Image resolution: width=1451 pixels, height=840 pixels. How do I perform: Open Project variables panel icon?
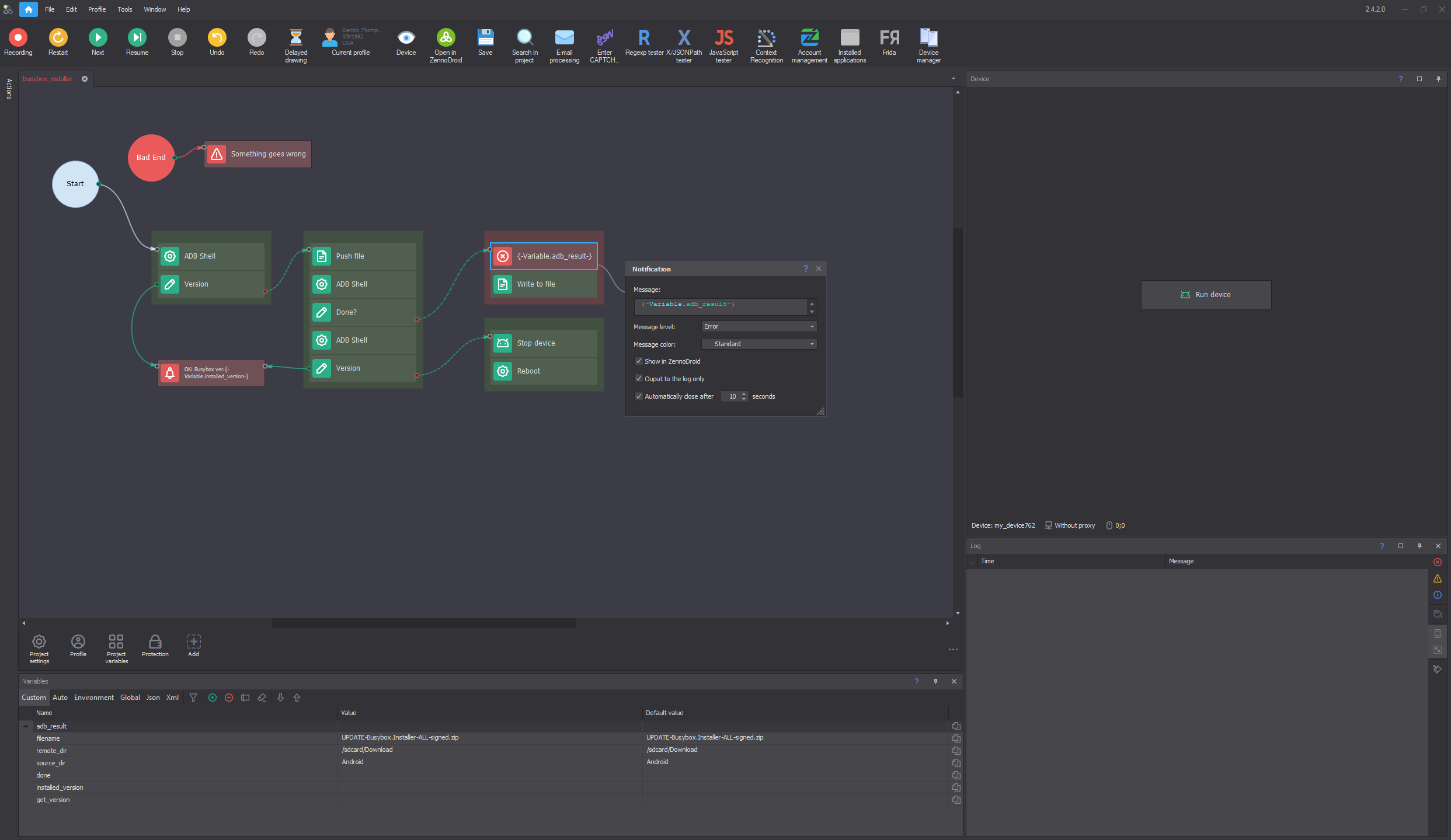tap(116, 642)
